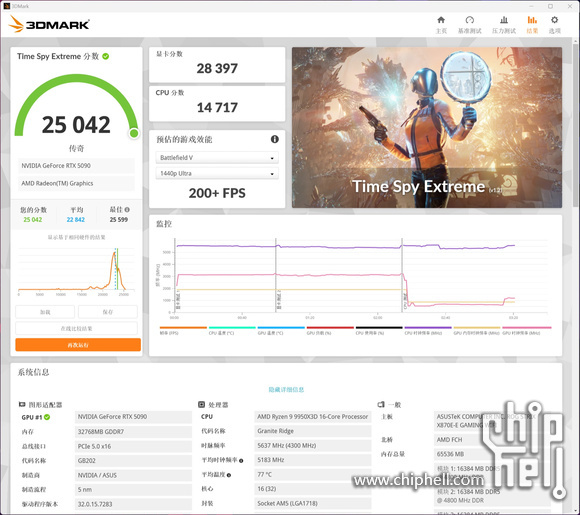Click the NVIDIA GeForce RTX 5090 field under score
580x515 pixels.
[x=76, y=166]
